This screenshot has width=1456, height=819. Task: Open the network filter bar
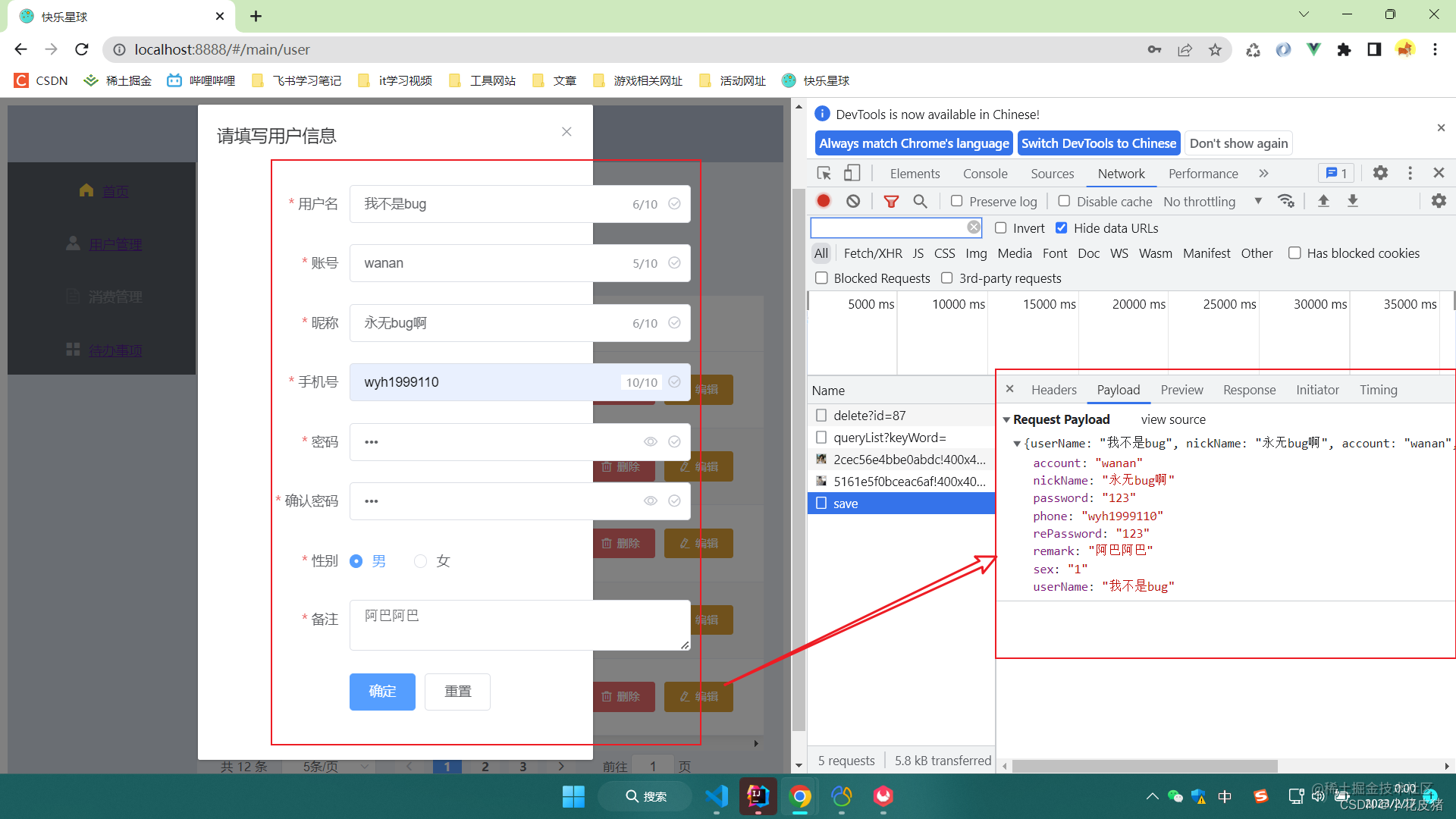coord(891,201)
